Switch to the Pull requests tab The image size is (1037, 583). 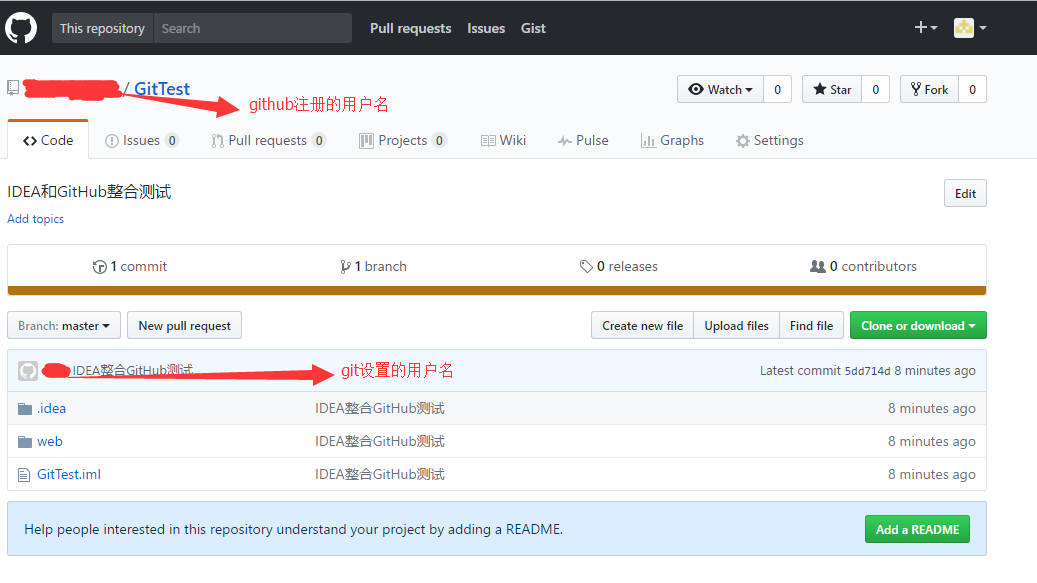click(x=269, y=140)
